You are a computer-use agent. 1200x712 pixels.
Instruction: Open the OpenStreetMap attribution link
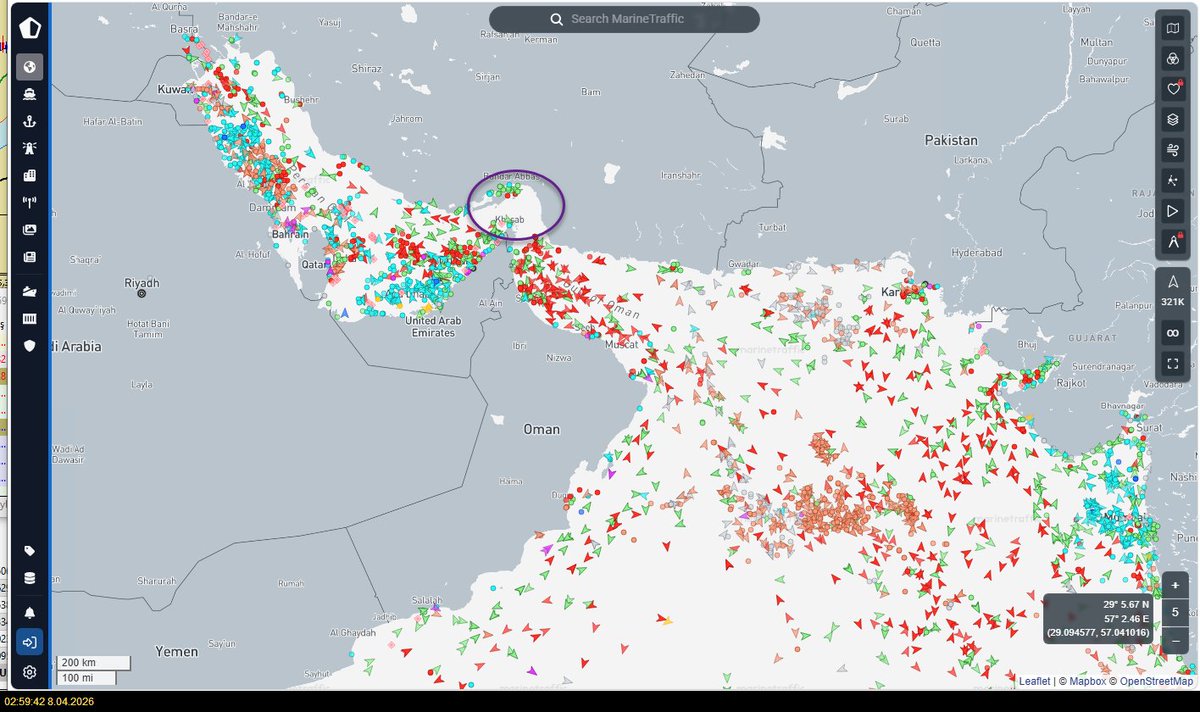pyautogui.click(x=1156, y=681)
